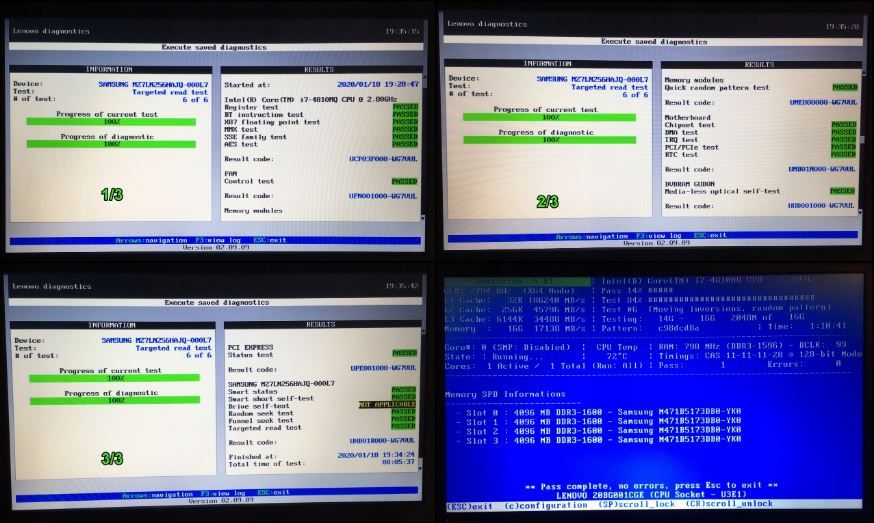Click '(SP)scroll_lock' in MemTest footer

click(x=637, y=504)
